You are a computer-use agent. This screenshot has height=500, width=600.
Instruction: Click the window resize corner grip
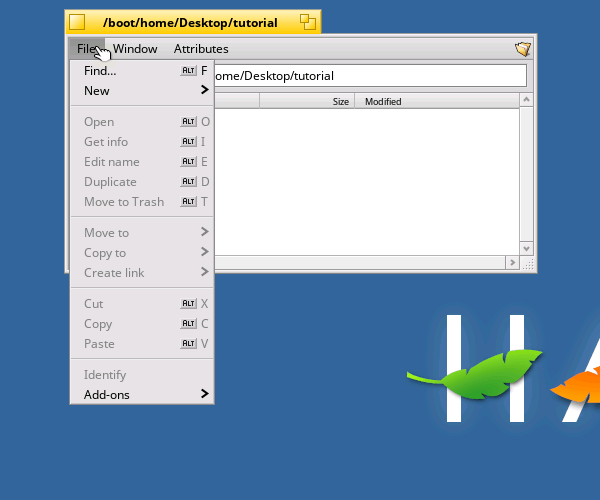pyautogui.click(x=529, y=264)
